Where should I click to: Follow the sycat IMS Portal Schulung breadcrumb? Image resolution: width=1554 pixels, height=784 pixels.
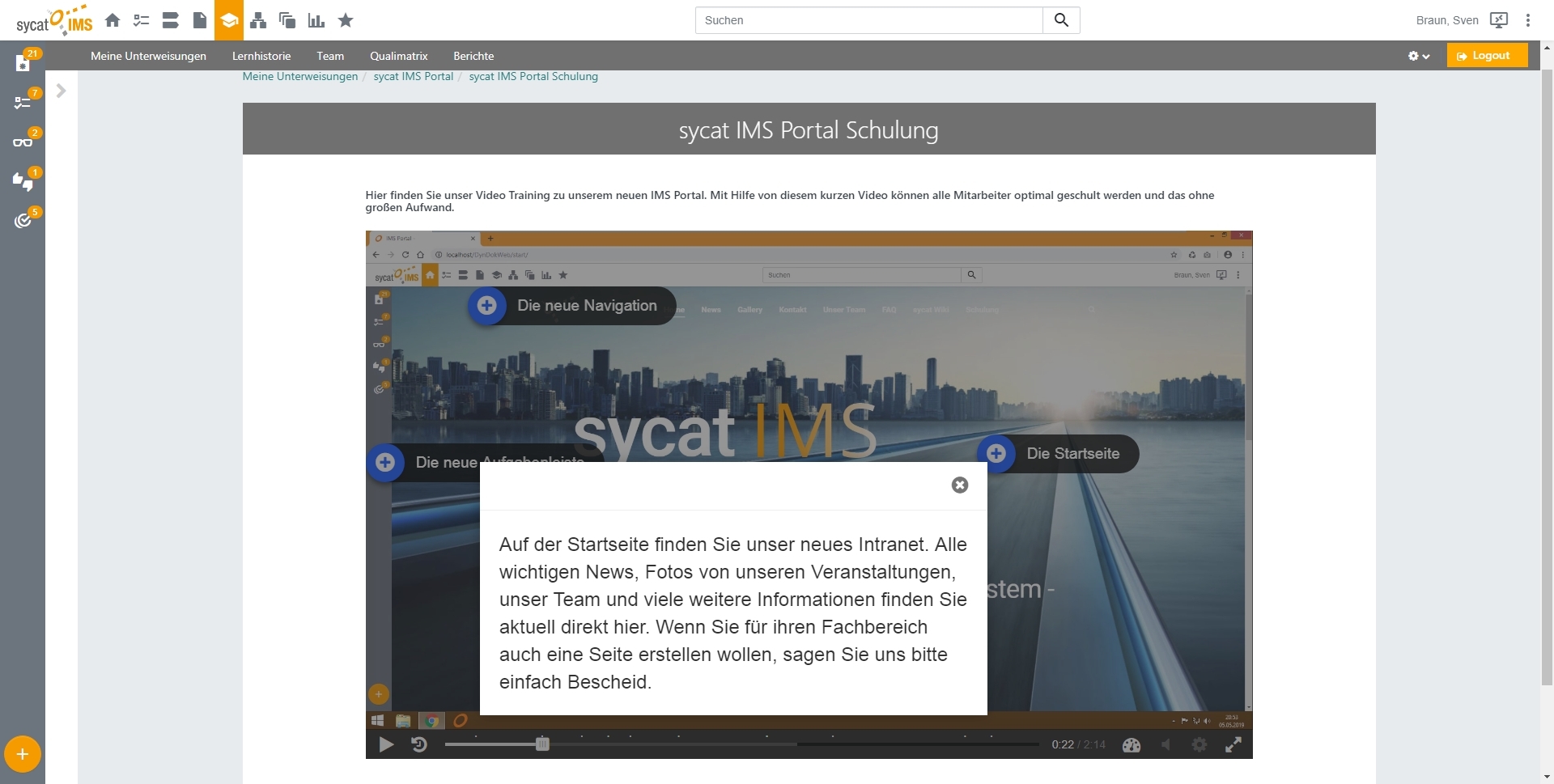[533, 76]
